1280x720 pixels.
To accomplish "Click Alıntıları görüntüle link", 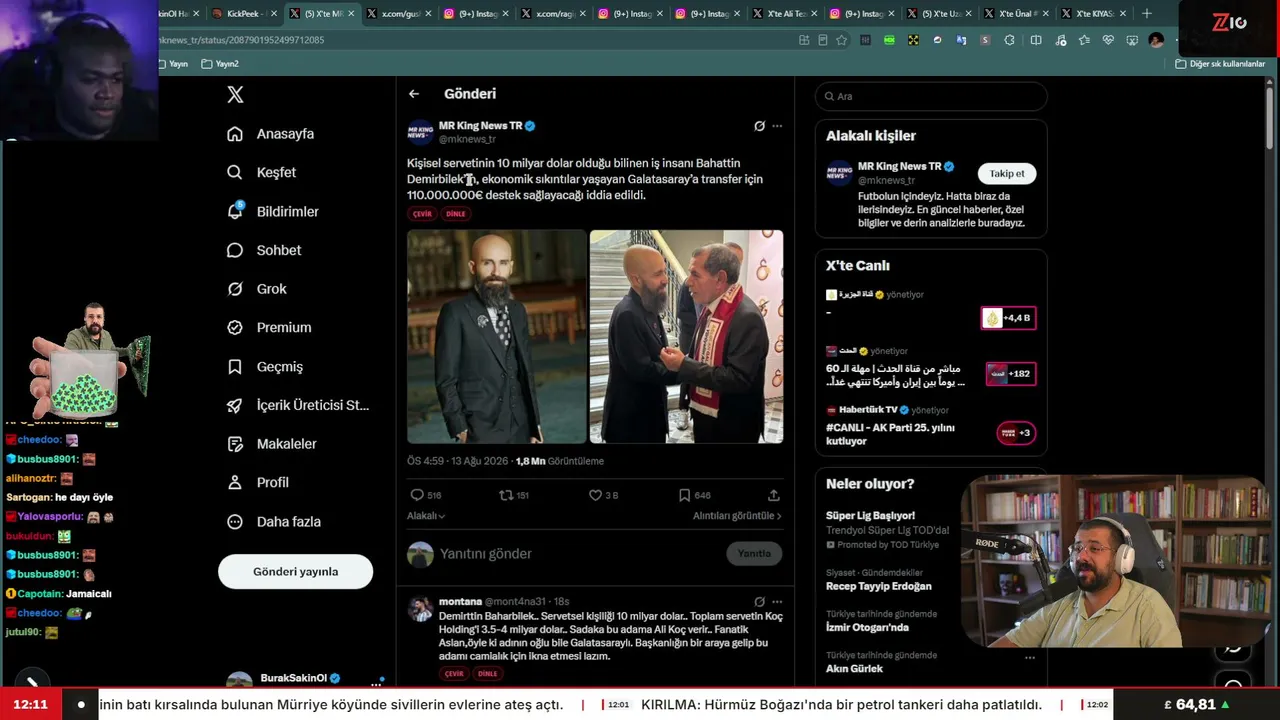I will pyautogui.click(x=737, y=516).
